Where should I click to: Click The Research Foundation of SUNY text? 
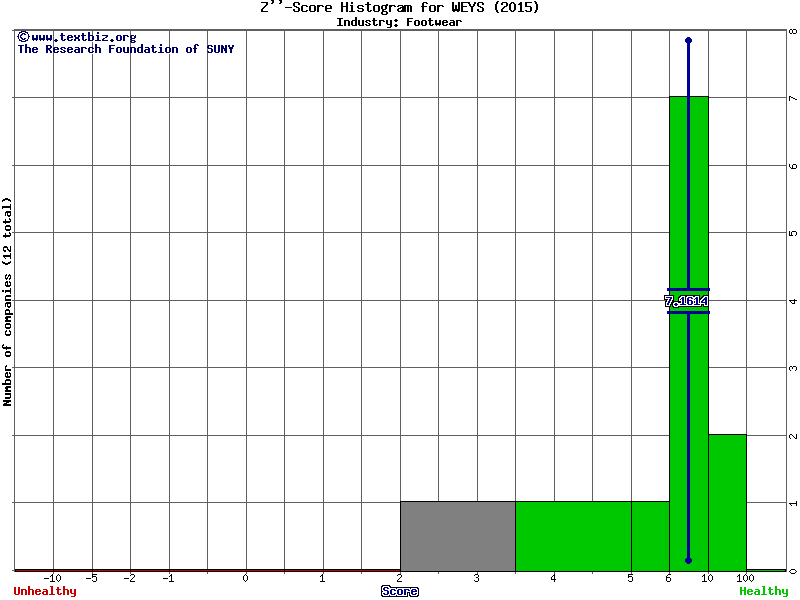126,49
